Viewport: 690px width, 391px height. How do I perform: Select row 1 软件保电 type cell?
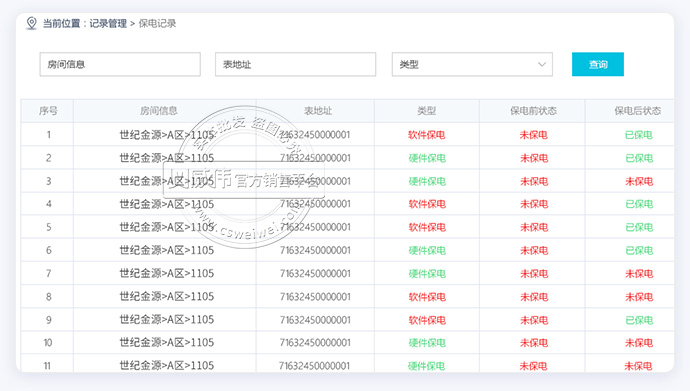(x=426, y=135)
